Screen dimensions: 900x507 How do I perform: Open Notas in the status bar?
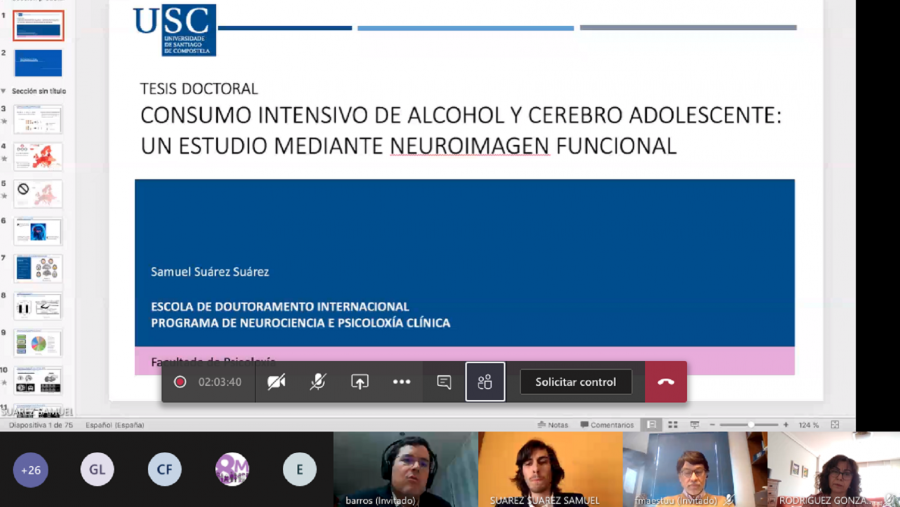point(553,425)
